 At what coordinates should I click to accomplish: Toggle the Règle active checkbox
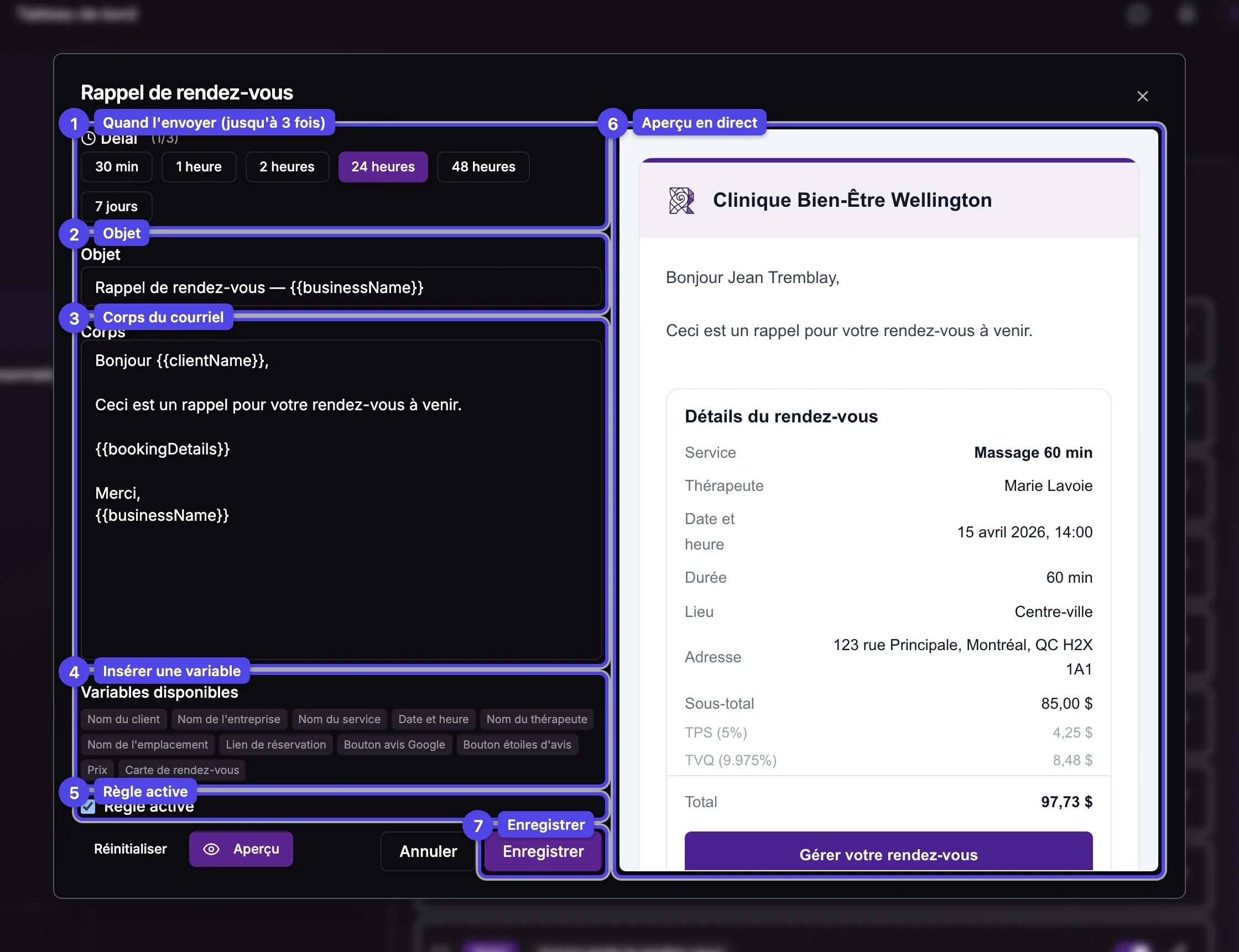click(88, 807)
